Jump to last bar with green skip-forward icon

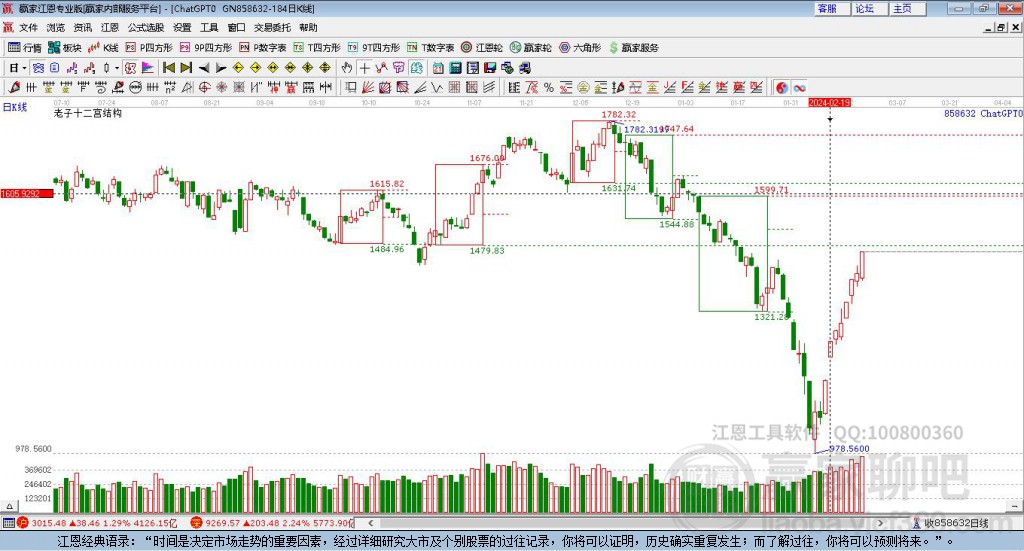[186, 68]
